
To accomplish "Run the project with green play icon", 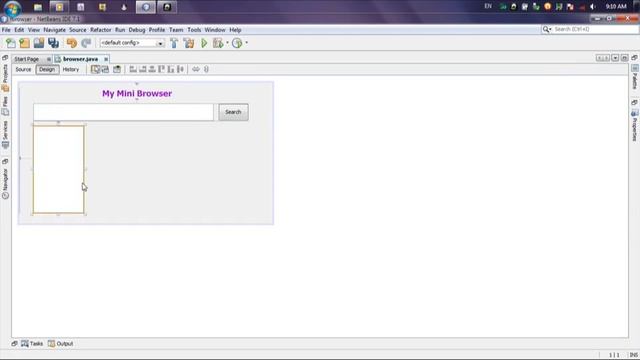I will pos(204,43).
